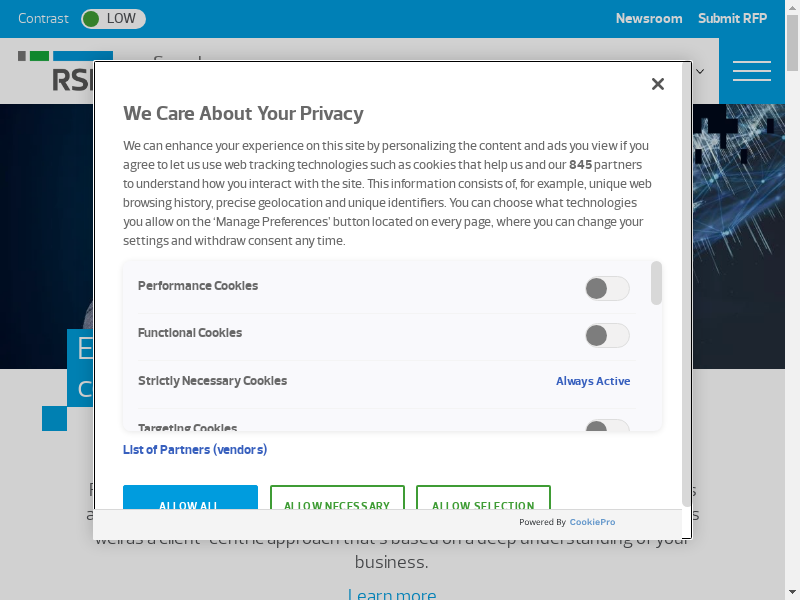Toggle the Contrast LOW switch

click(113, 19)
